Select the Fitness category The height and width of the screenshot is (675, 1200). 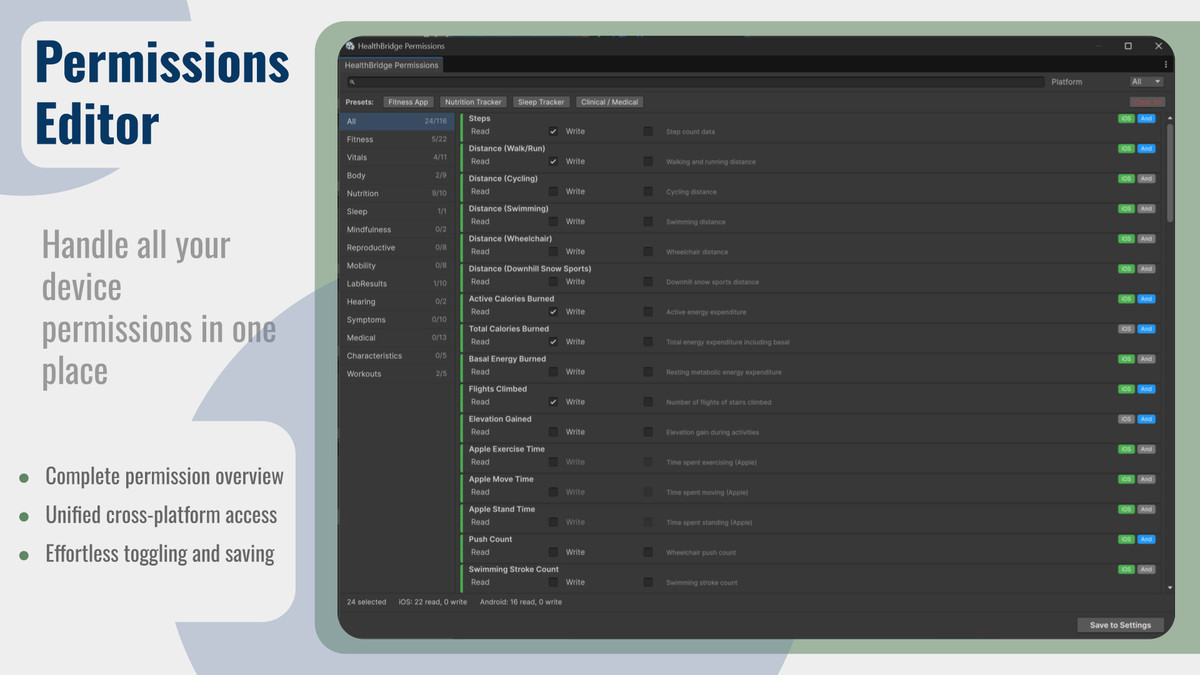[397, 139]
